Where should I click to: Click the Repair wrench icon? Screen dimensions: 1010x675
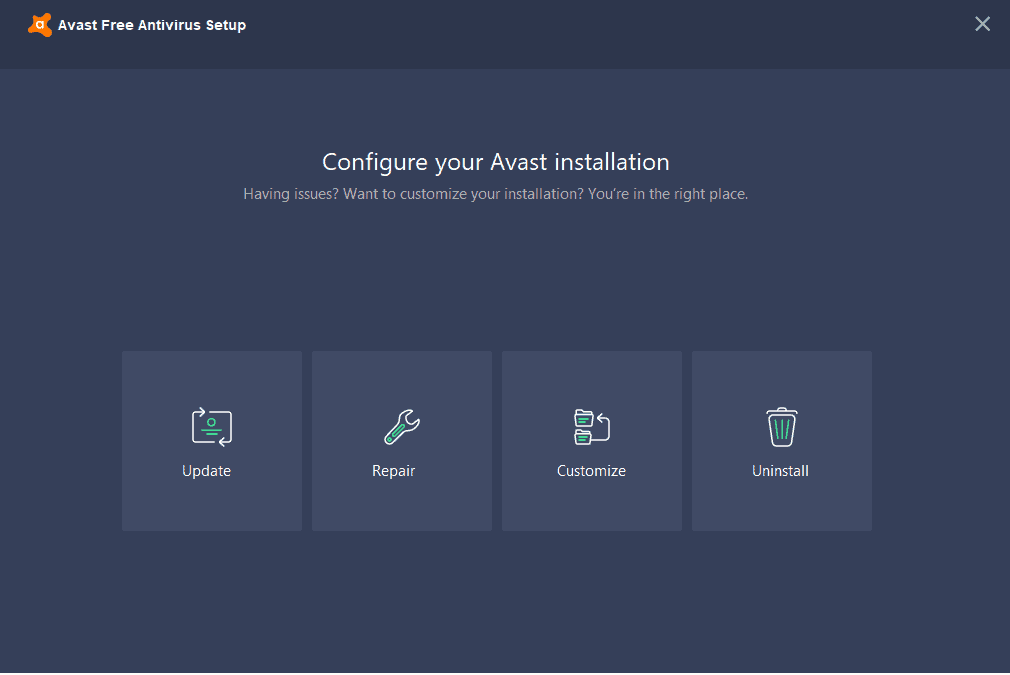pos(402,426)
